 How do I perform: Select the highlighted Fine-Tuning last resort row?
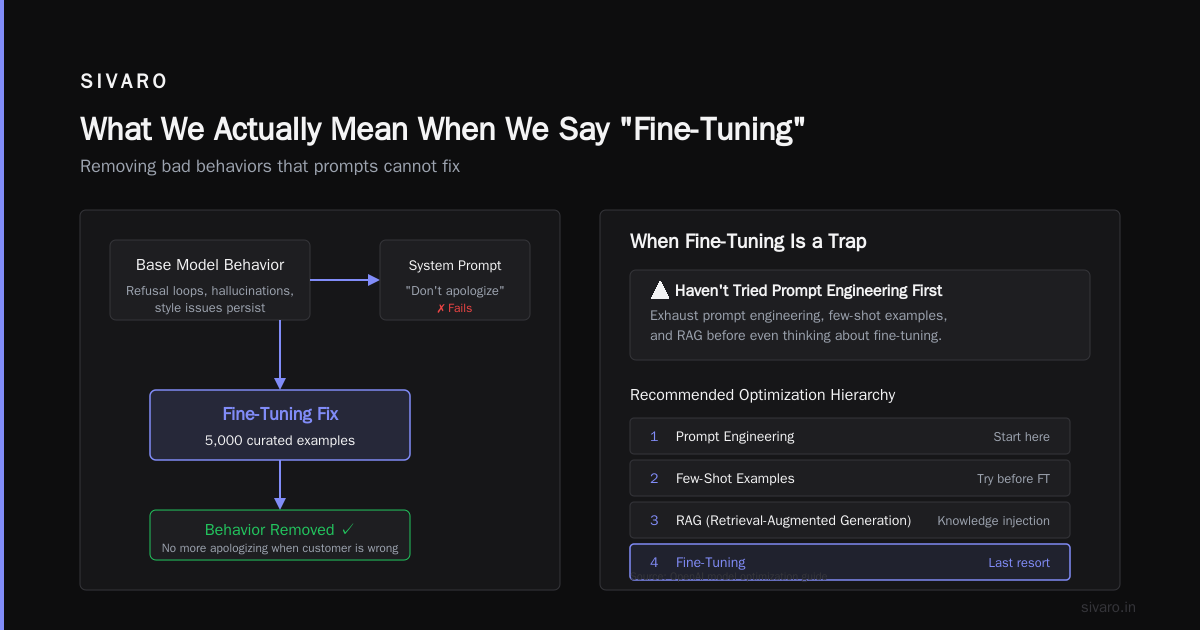(x=850, y=562)
